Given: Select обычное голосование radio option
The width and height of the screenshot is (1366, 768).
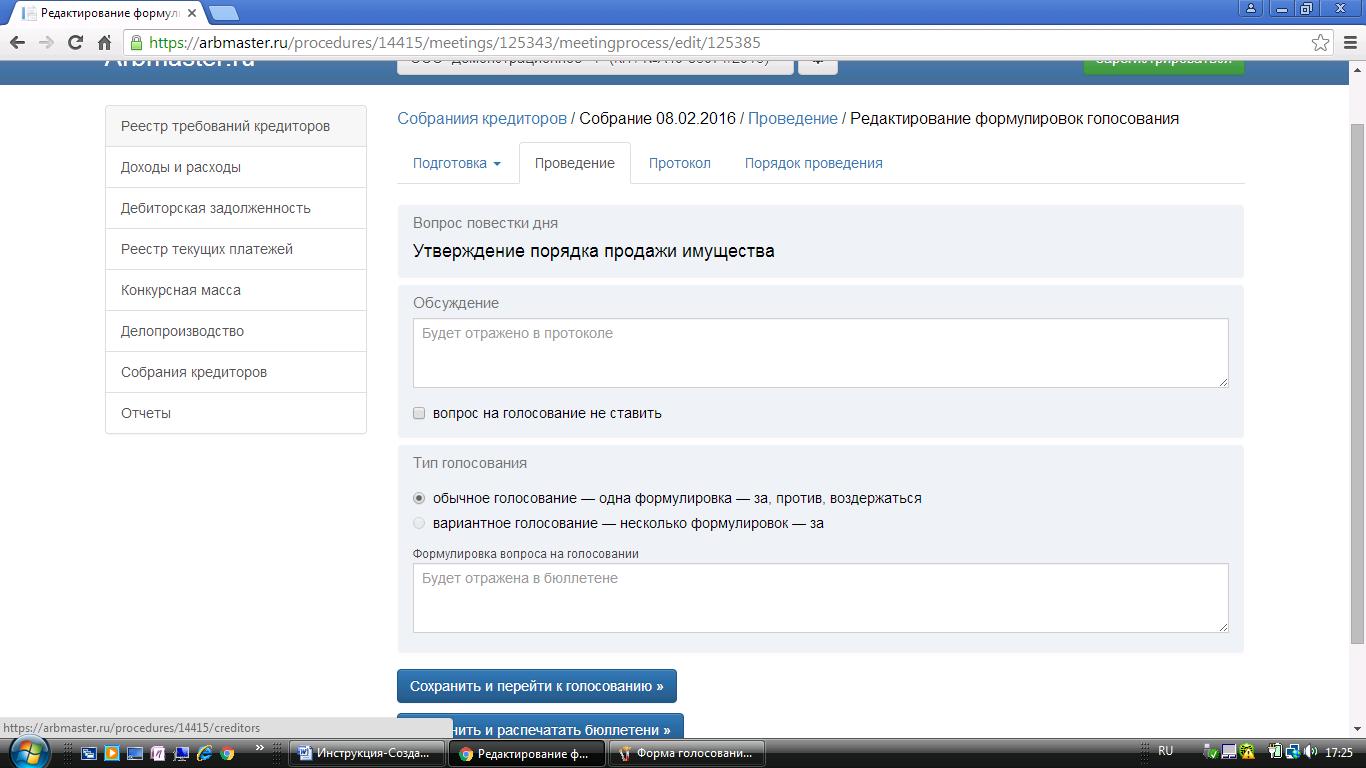Looking at the screenshot, I should coord(419,498).
